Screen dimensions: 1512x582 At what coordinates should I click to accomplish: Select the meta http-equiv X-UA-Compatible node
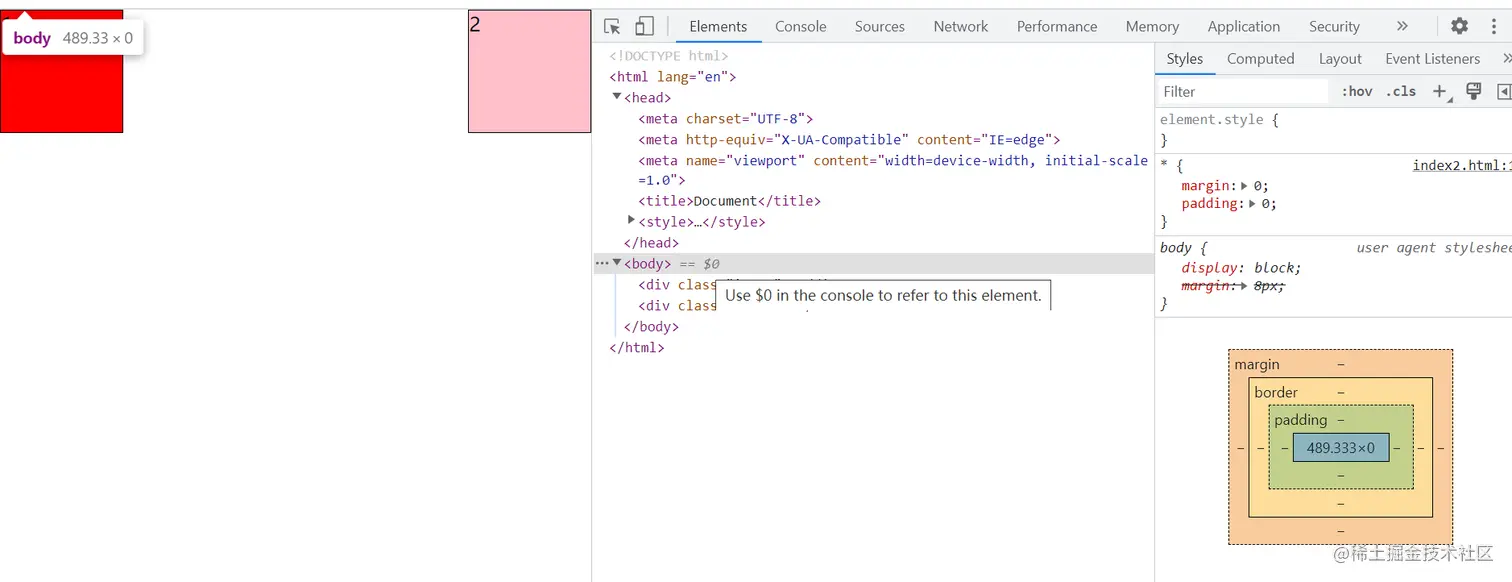point(849,140)
